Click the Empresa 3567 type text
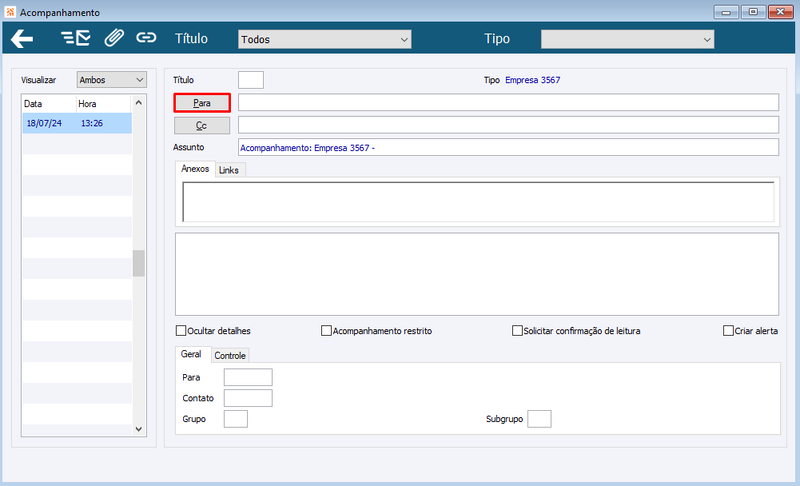Screen dimensions: 800x486 pos(533,80)
